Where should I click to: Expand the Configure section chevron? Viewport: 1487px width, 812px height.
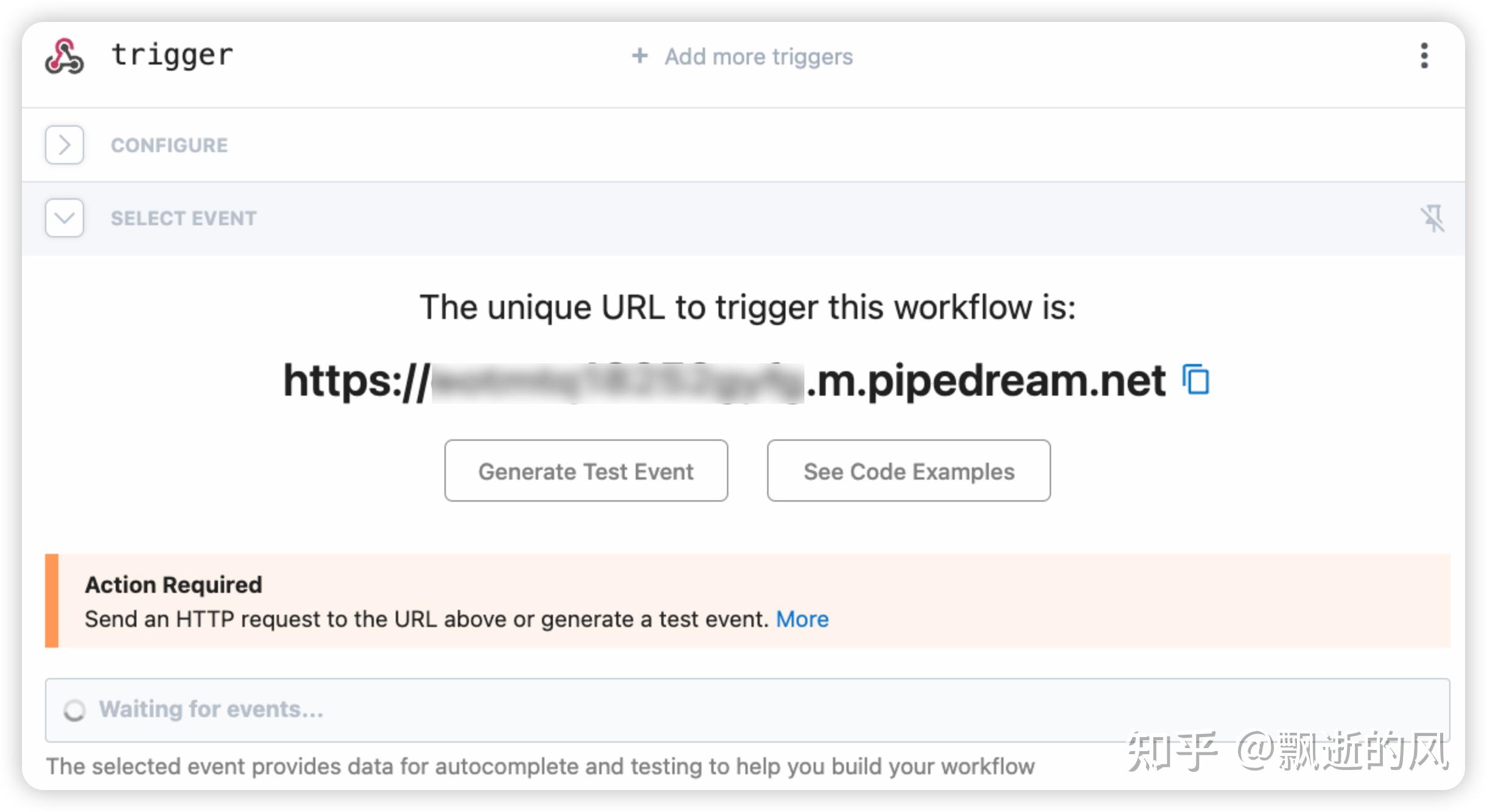pyautogui.click(x=65, y=145)
